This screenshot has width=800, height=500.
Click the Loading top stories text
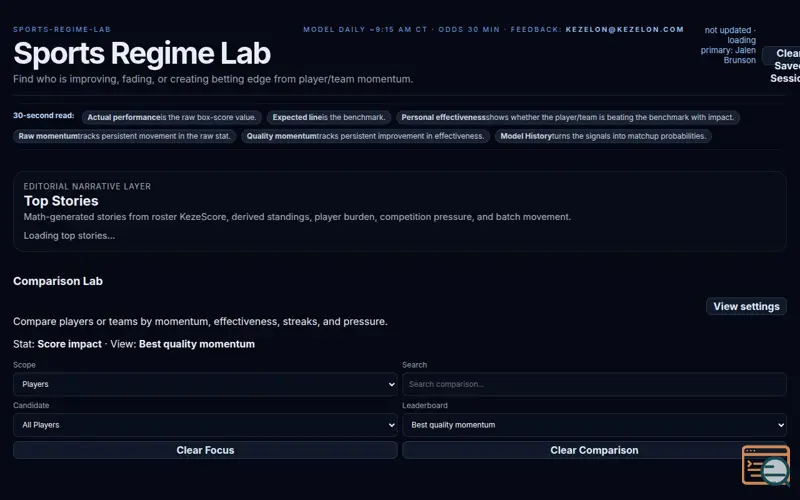(69, 236)
